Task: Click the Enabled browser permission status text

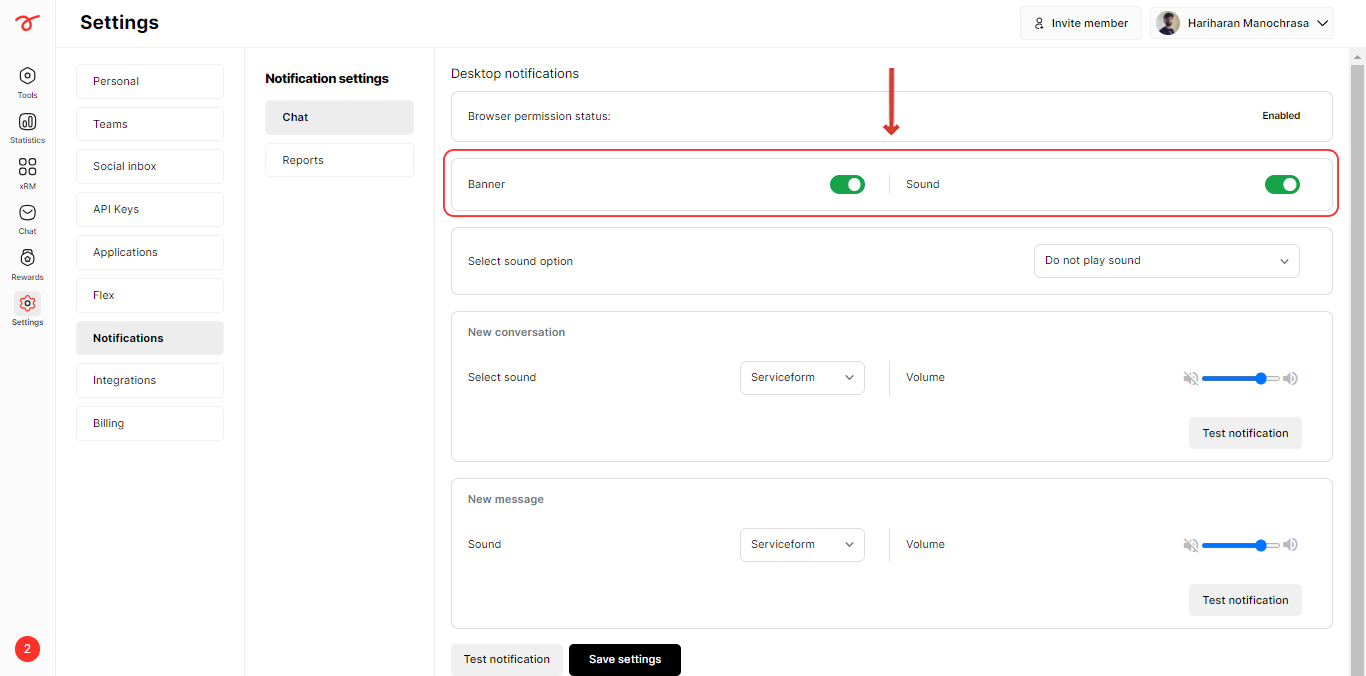Action: [1281, 116]
